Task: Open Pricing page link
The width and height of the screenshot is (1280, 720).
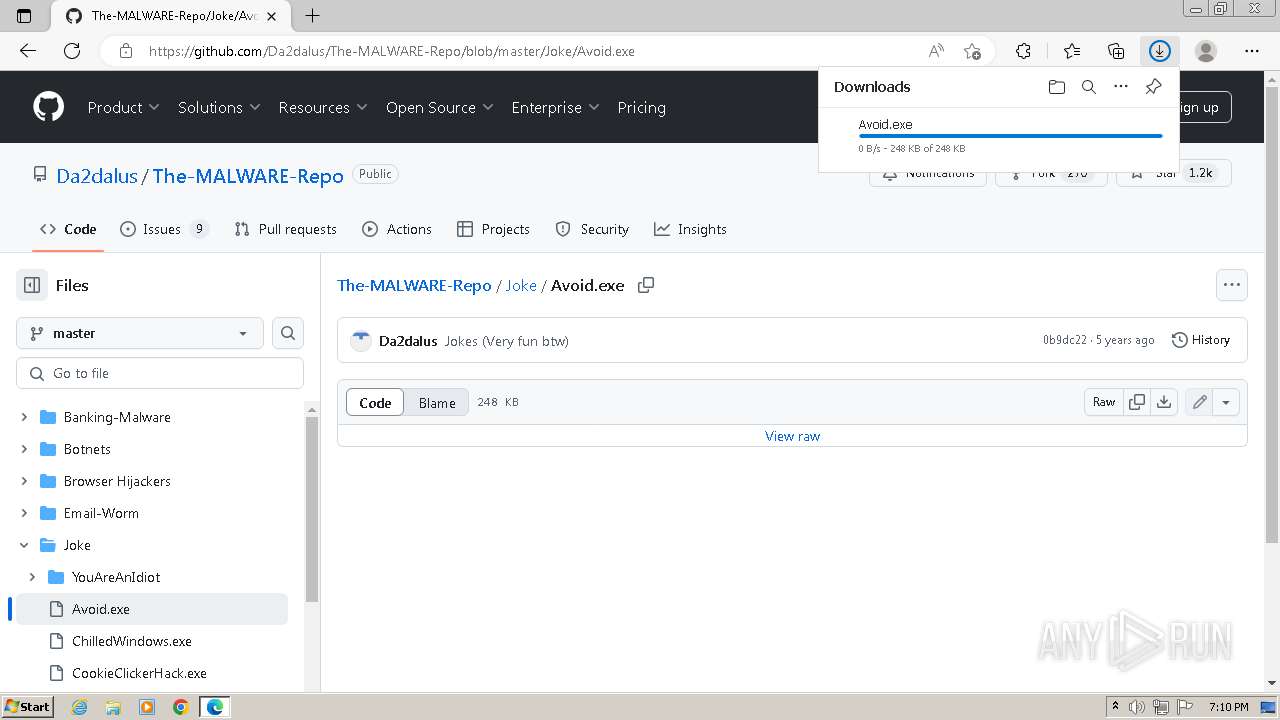Action: [641, 107]
